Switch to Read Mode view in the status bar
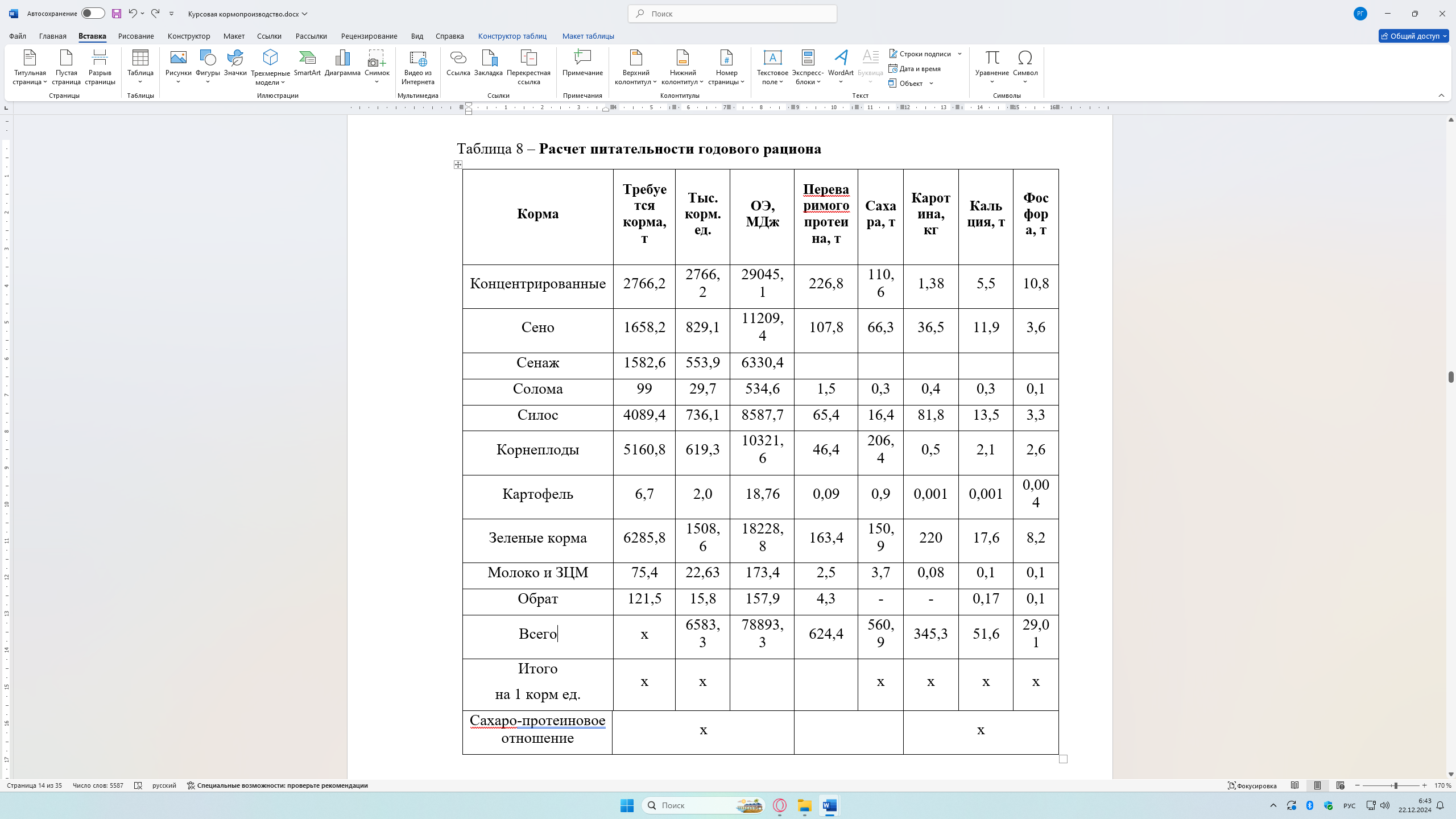This screenshot has width=1456, height=819. (1295, 785)
